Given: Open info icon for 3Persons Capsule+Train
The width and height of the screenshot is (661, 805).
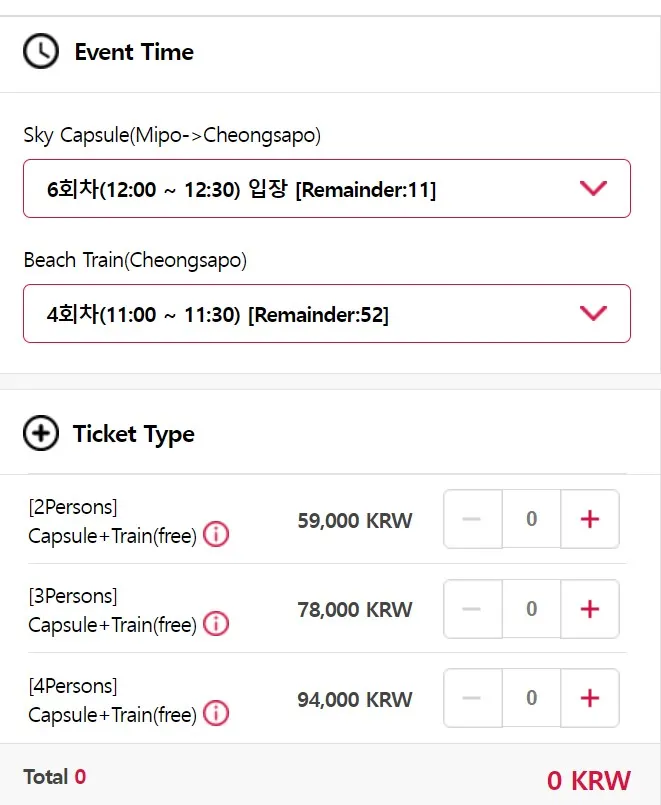Looking at the screenshot, I should (216, 624).
